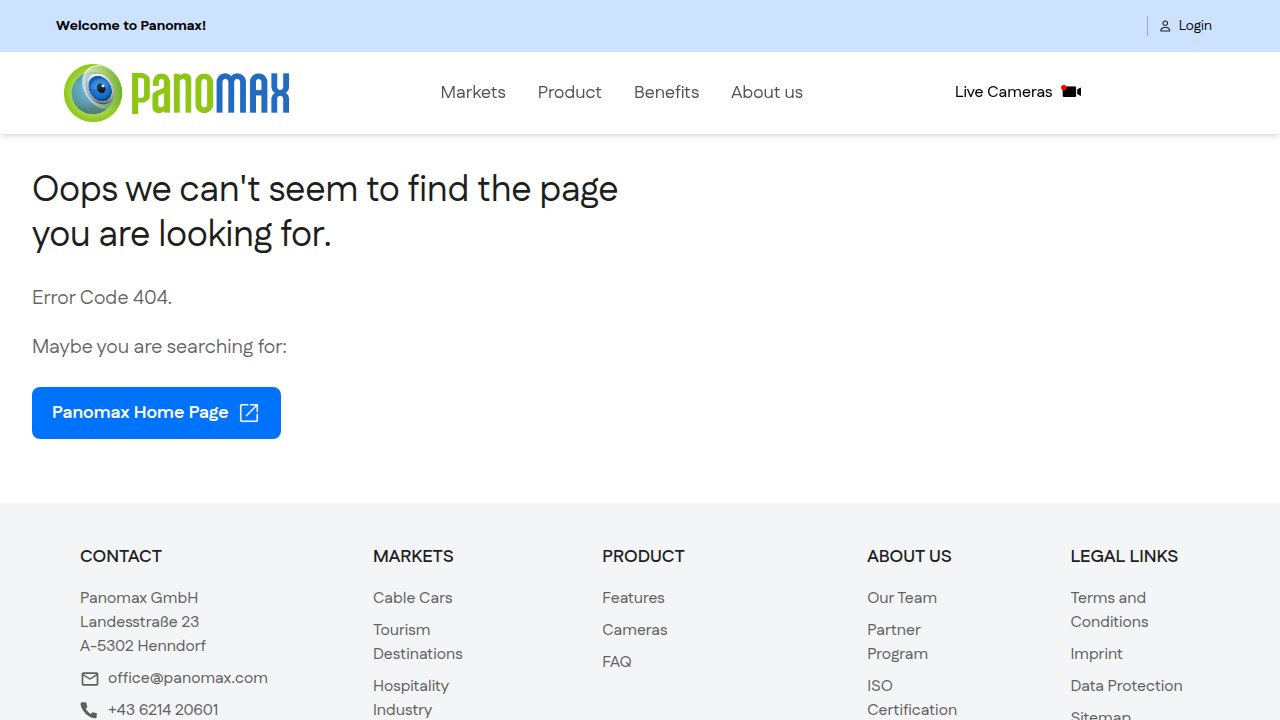Open Partner Program footer link
The height and width of the screenshot is (720, 1280).
pos(898,642)
